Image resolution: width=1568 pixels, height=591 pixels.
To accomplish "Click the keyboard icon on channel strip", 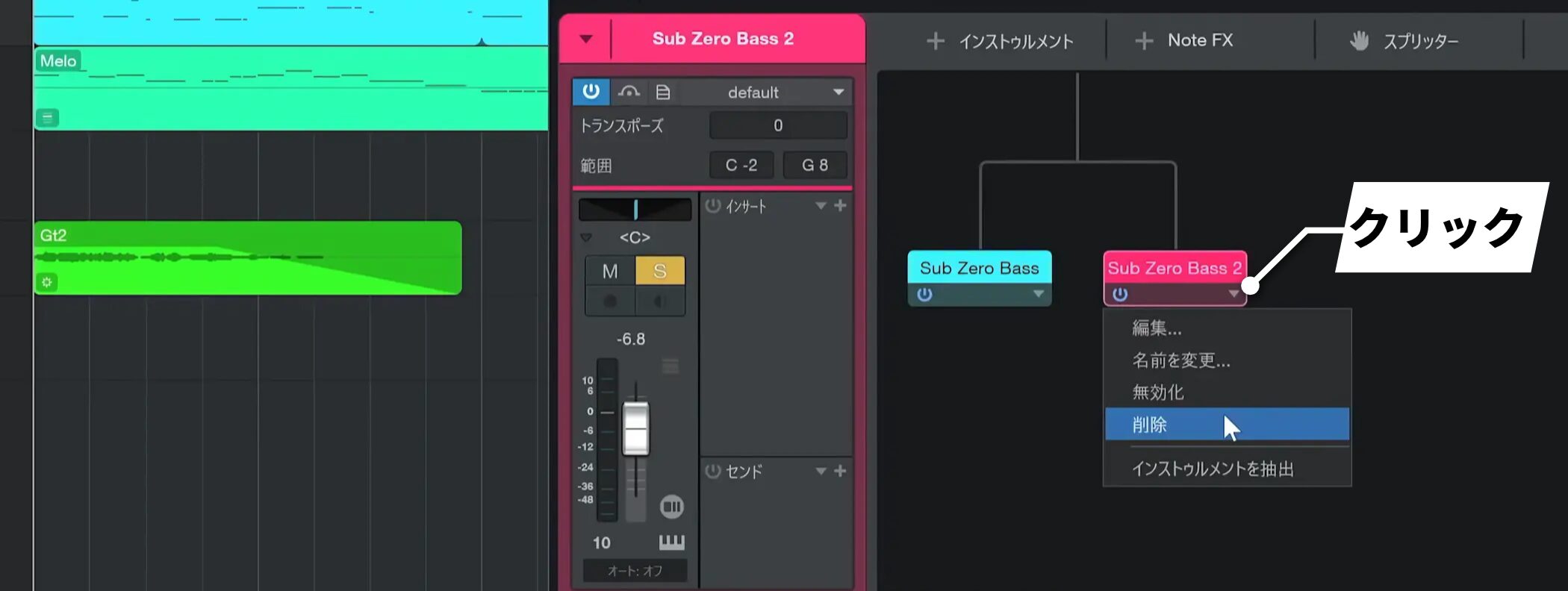I will click(x=671, y=542).
